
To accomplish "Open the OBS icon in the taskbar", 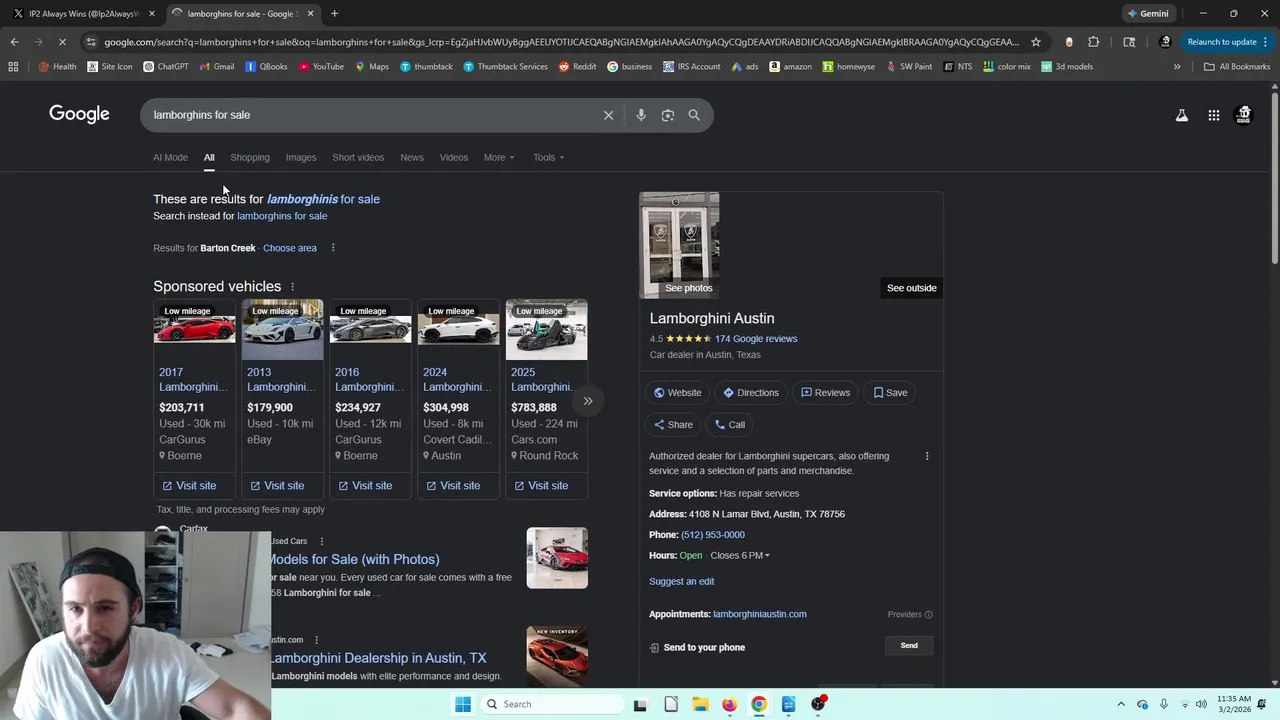I will pyautogui.click(x=818, y=704).
